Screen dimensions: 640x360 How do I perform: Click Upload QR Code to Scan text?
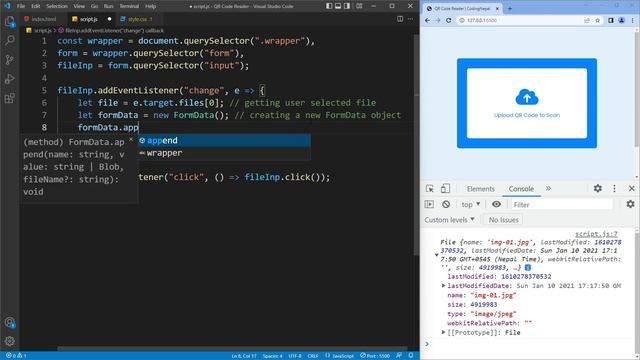pyautogui.click(x=527, y=115)
